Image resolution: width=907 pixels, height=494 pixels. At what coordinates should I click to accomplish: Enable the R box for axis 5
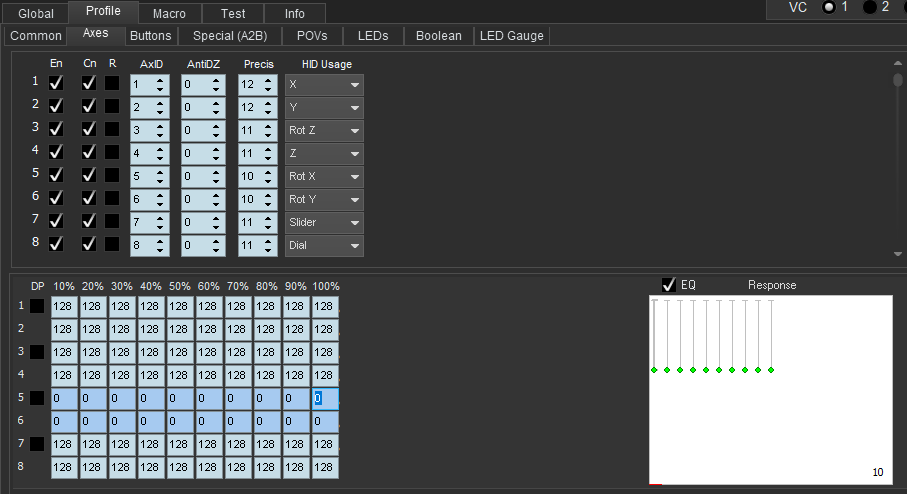(x=112, y=175)
